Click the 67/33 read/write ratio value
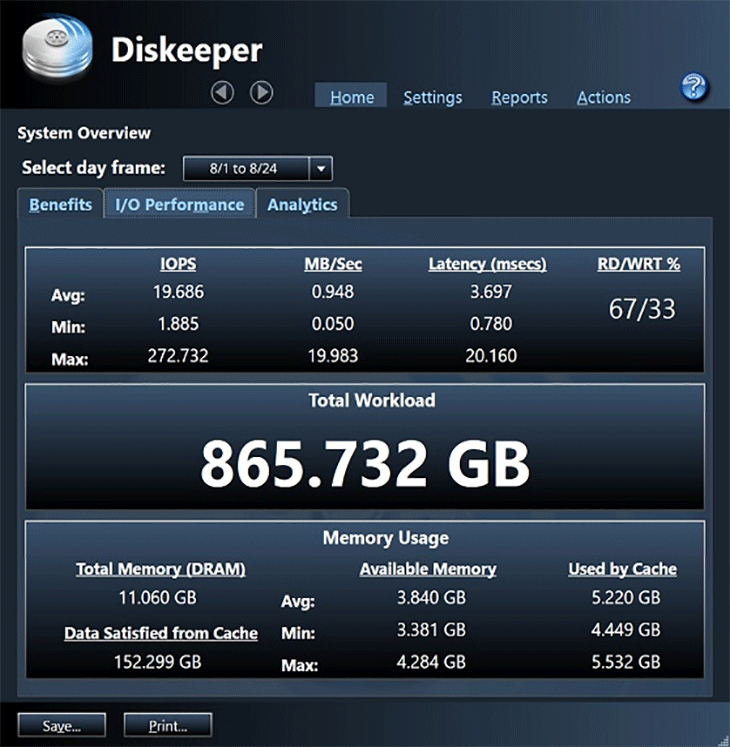Screen dimensions: 730x747 click(x=642, y=309)
